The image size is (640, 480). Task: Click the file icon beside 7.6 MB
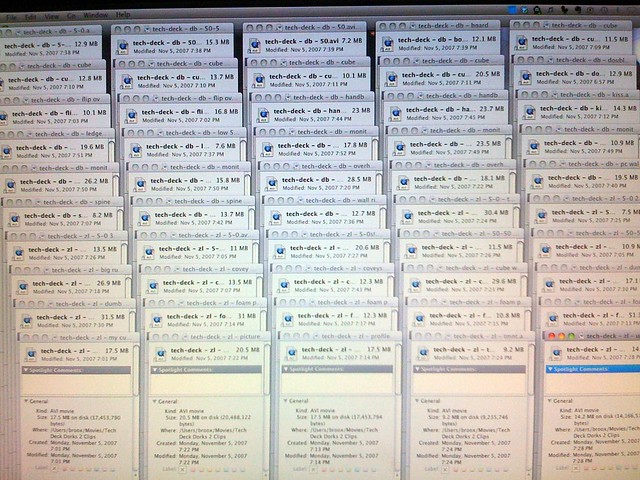(136, 150)
